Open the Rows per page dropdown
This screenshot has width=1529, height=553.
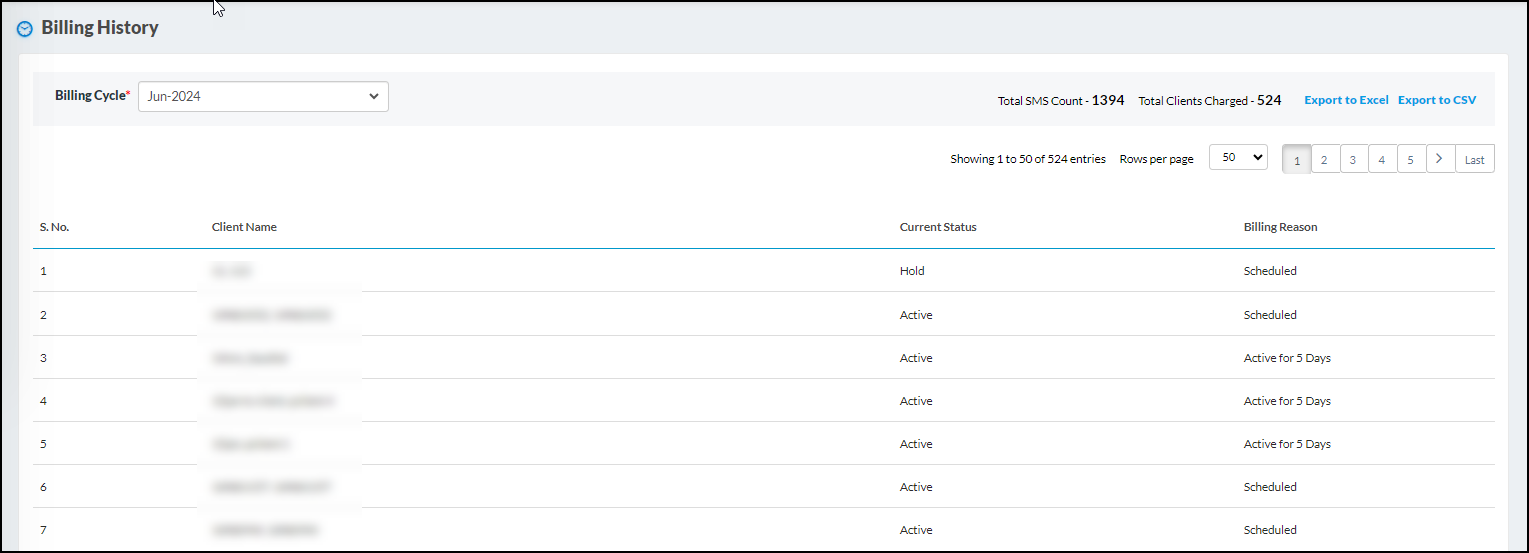click(x=1237, y=158)
